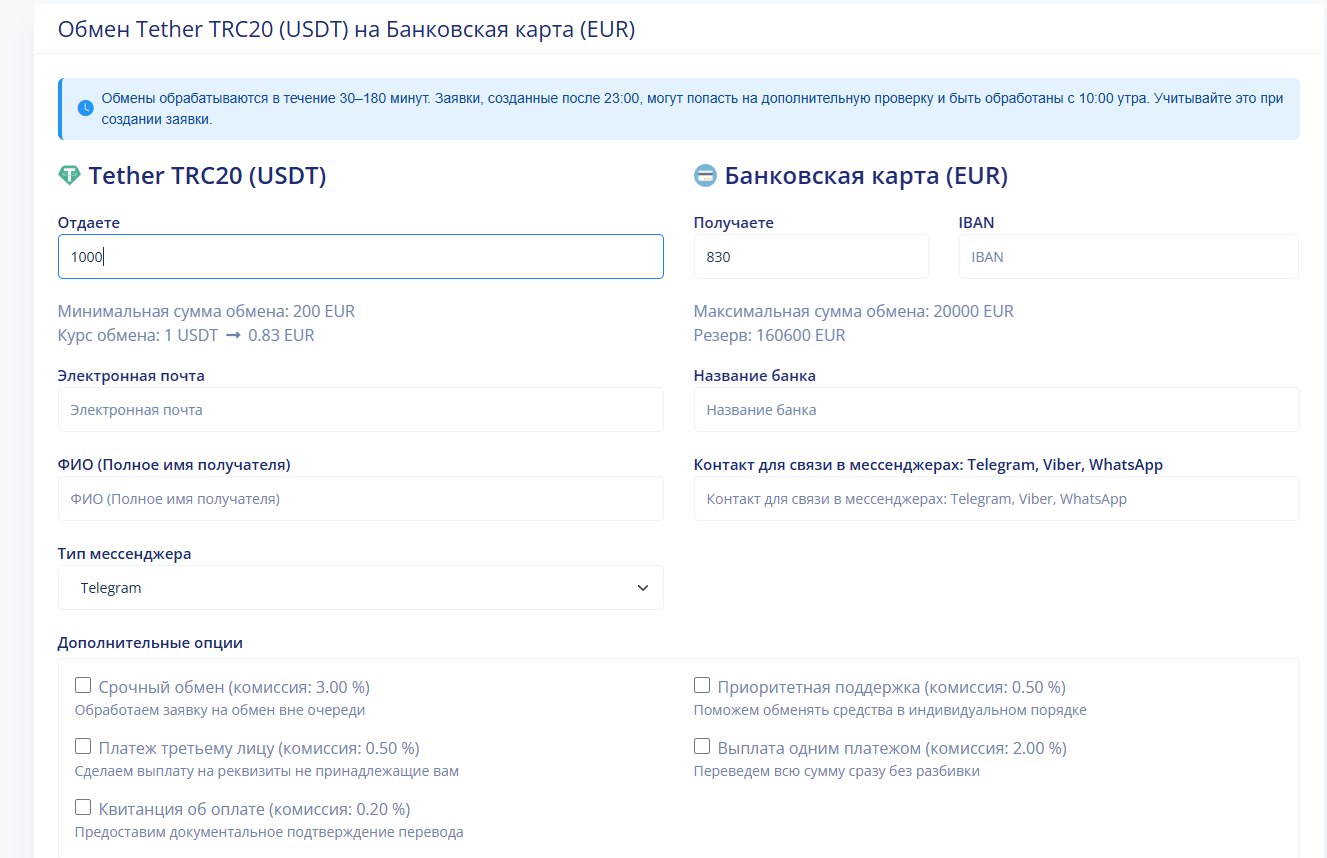The height and width of the screenshot is (858, 1327).
Task: Click the Название банка input field
Action: (x=996, y=410)
